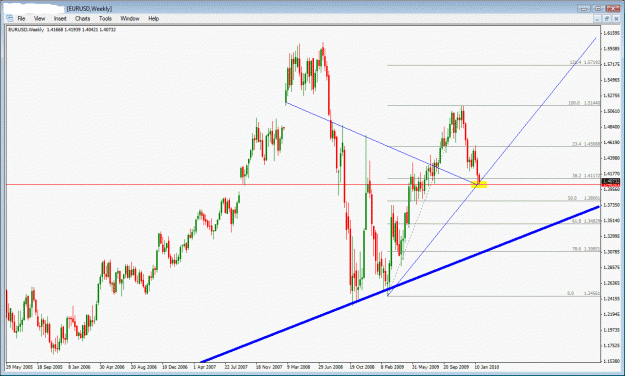
Task: Open the File menu
Action: [21, 18]
